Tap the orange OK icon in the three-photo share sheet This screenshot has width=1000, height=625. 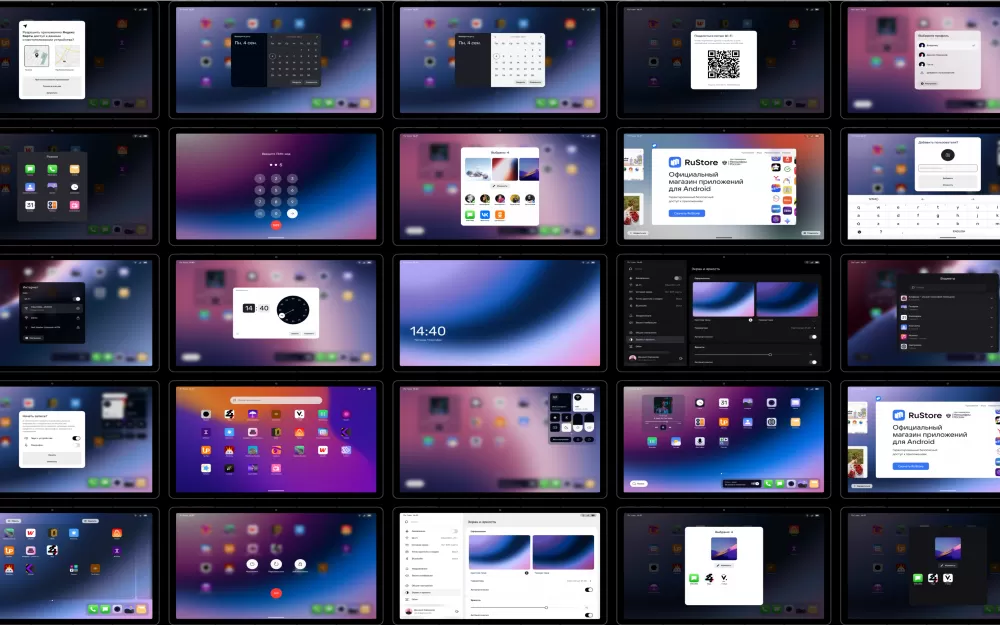point(500,215)
